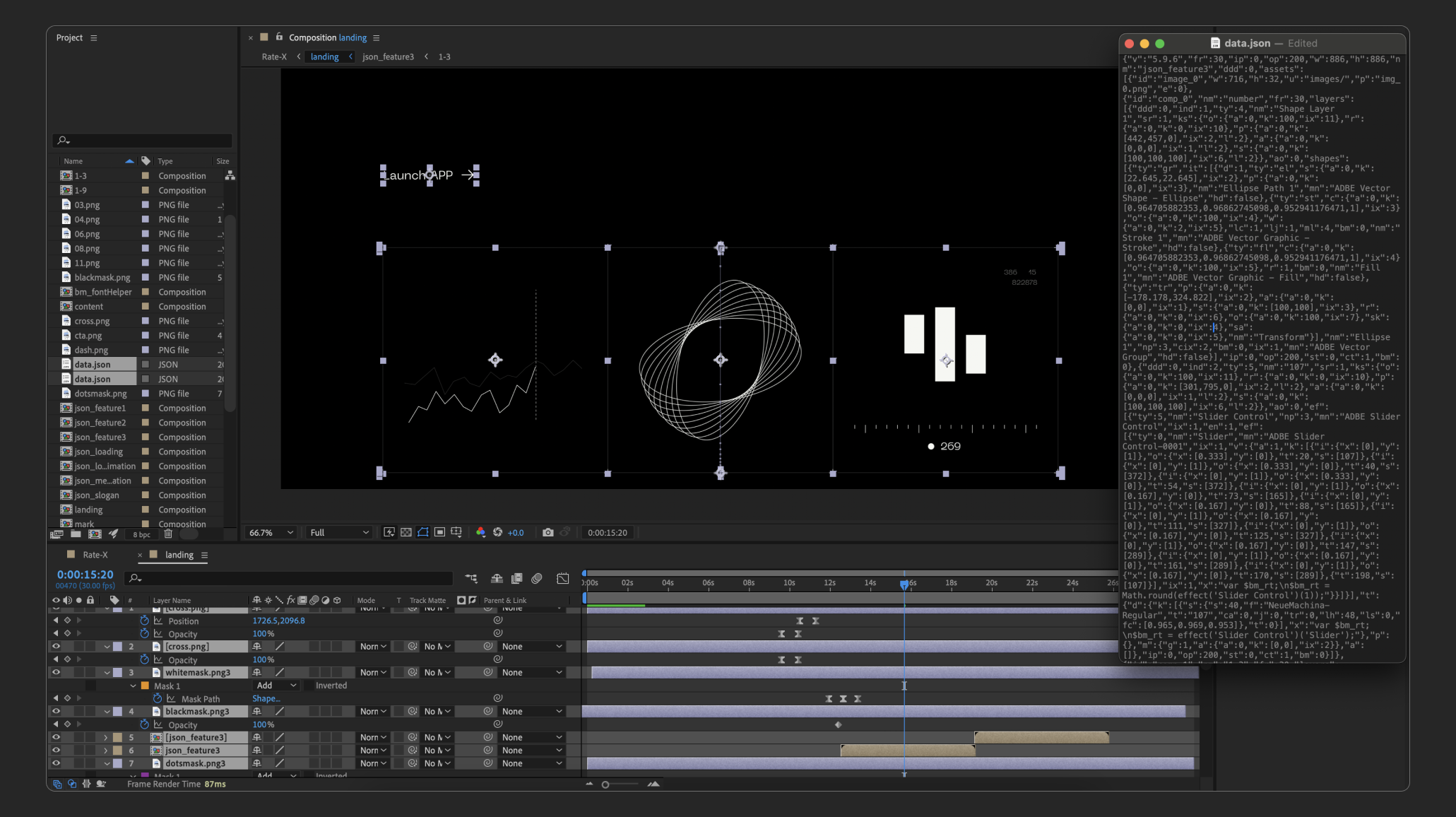
Task: Enable the Inverted checkbox for Mask 1
Action: [309, 686]
